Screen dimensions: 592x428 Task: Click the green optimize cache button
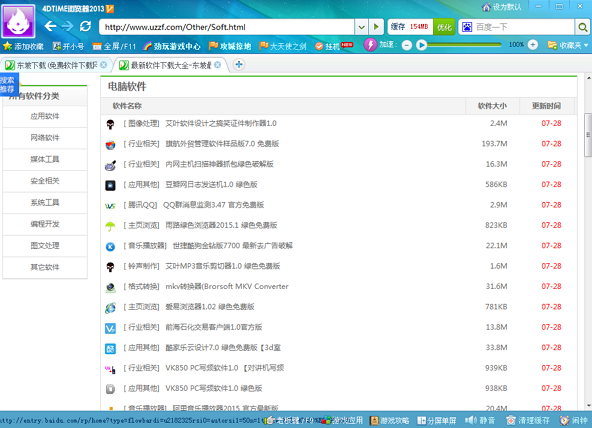pyautogui.click(x=444, y=27)
